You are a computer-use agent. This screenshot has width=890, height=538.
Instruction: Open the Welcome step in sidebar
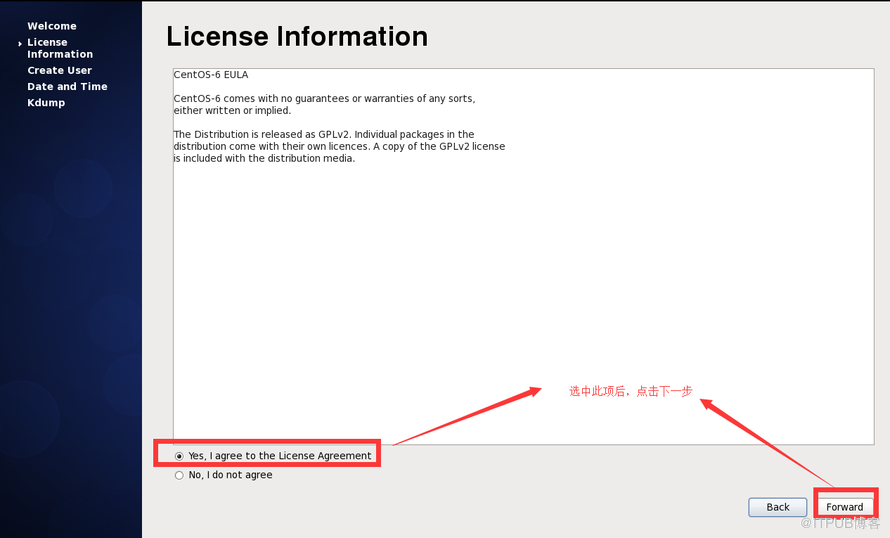coord(52,26)
